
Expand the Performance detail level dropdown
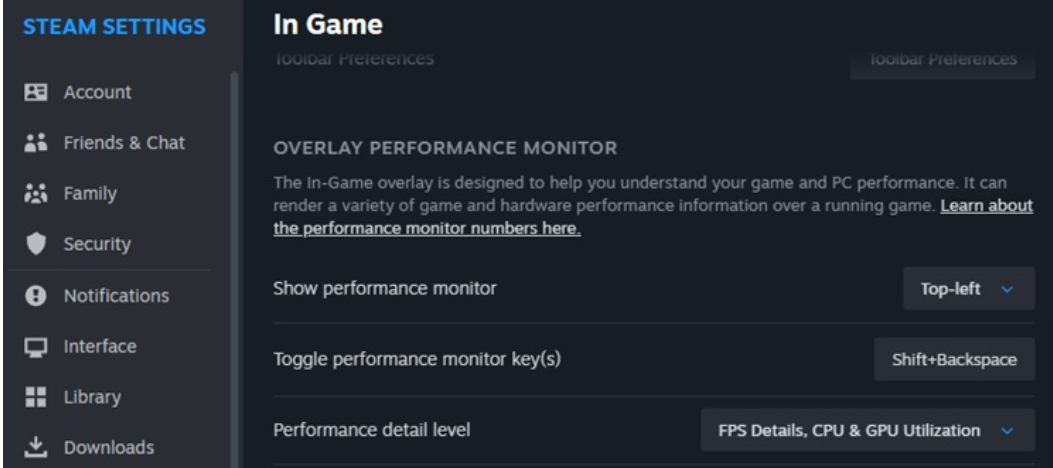tap(868, 430)
